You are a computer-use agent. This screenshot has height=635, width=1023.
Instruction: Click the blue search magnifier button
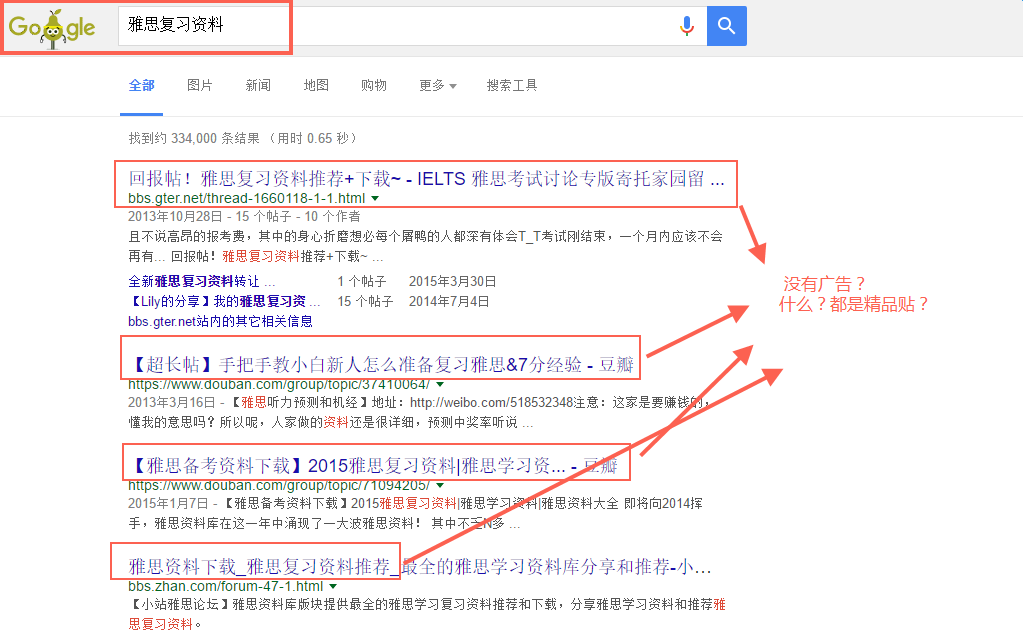coord(727,26)
